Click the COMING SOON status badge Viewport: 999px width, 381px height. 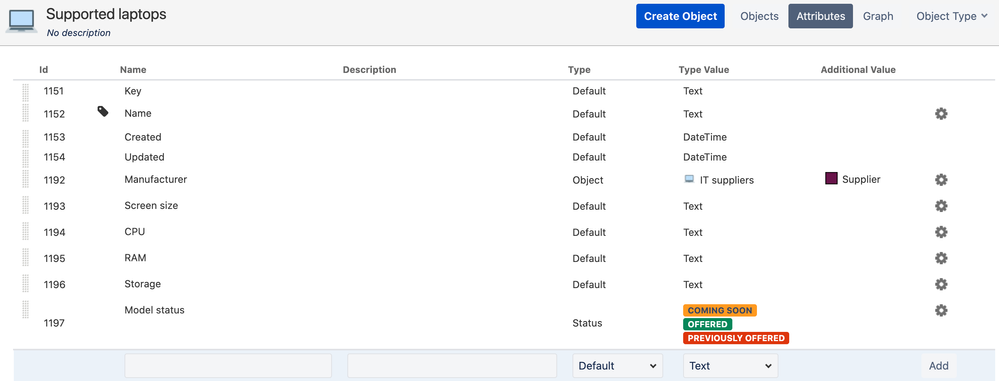click(x=720, y=310)
